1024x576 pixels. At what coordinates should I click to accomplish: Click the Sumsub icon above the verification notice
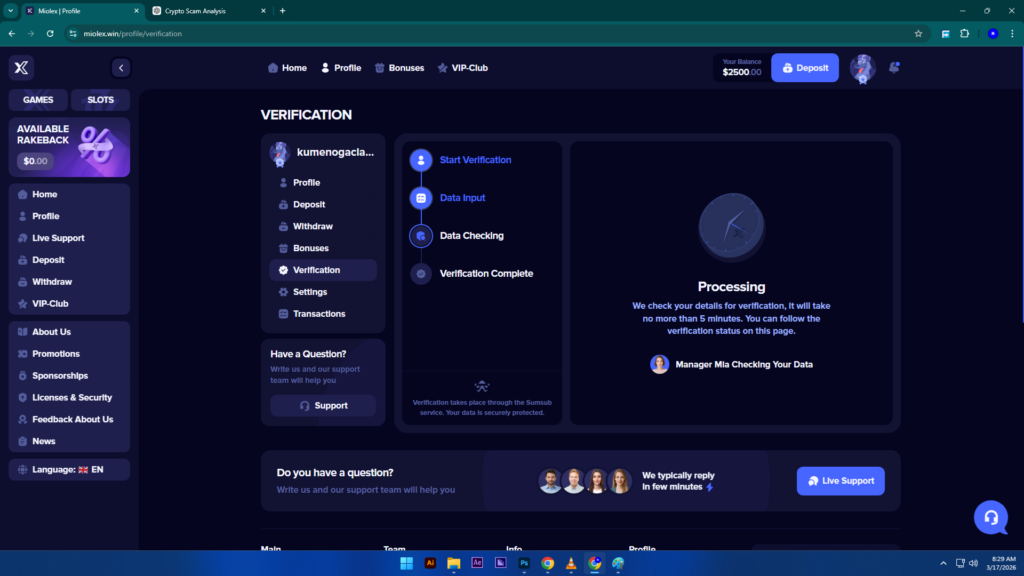(482, 387)
